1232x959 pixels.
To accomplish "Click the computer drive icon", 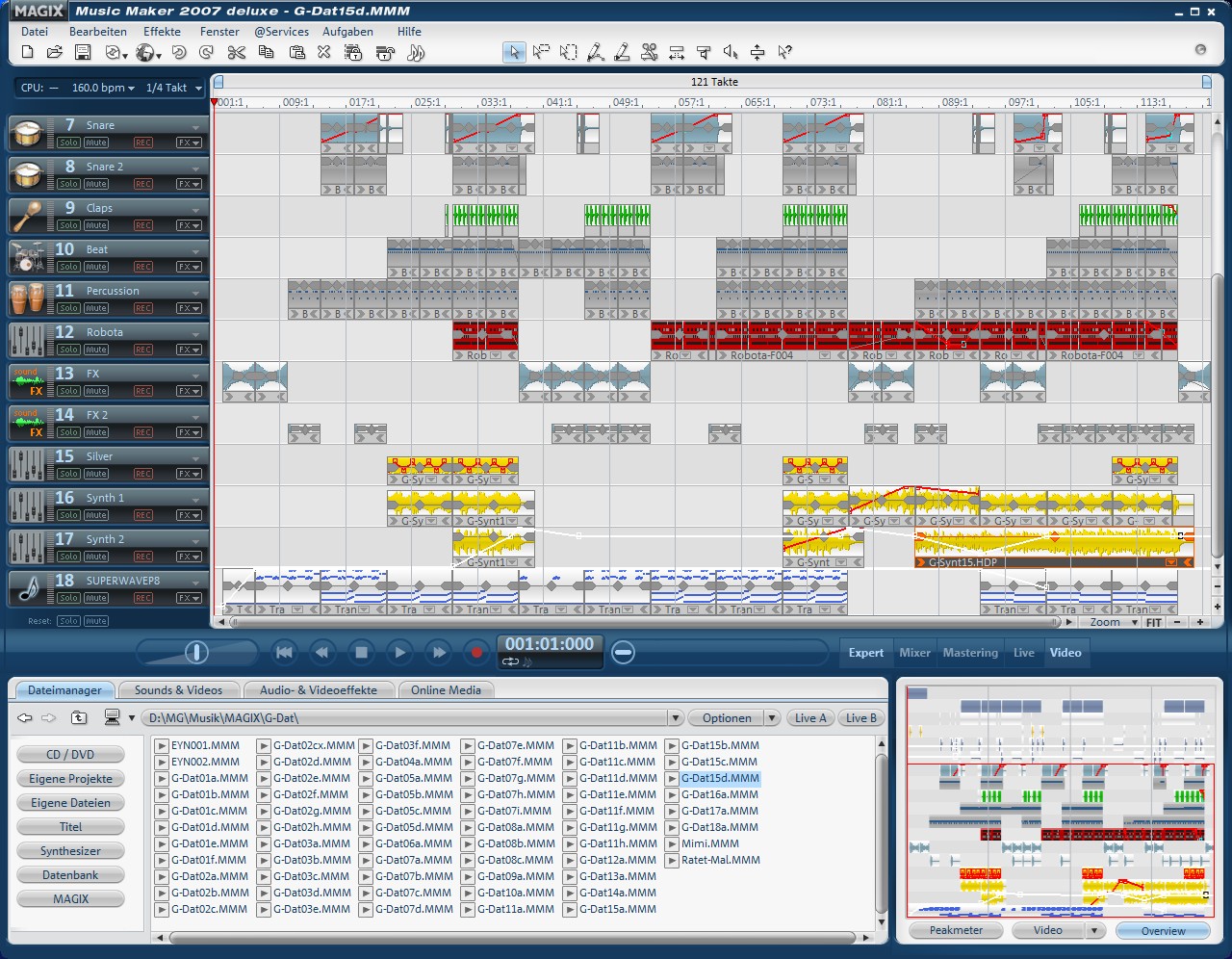I will click(113, 717).
